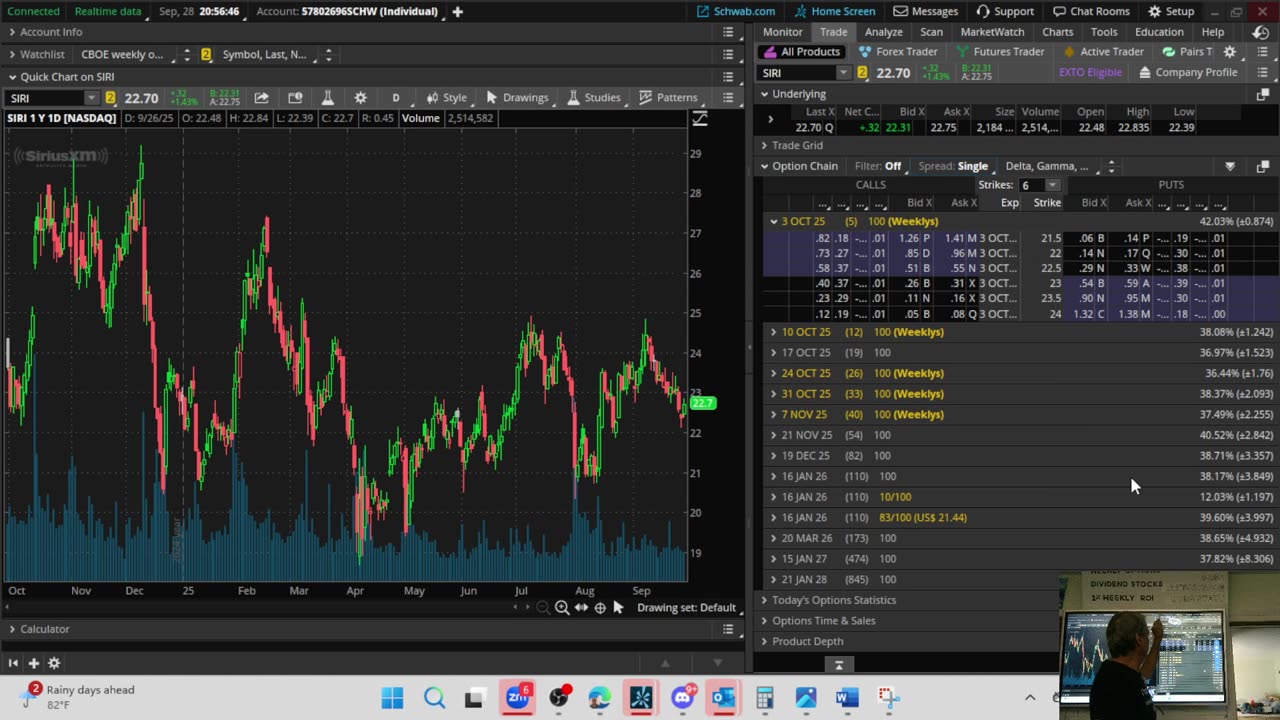The image size is (1280, 720).
Task: Open the OnDemand clock icon at top right
Action: (x=1261, y=32)
